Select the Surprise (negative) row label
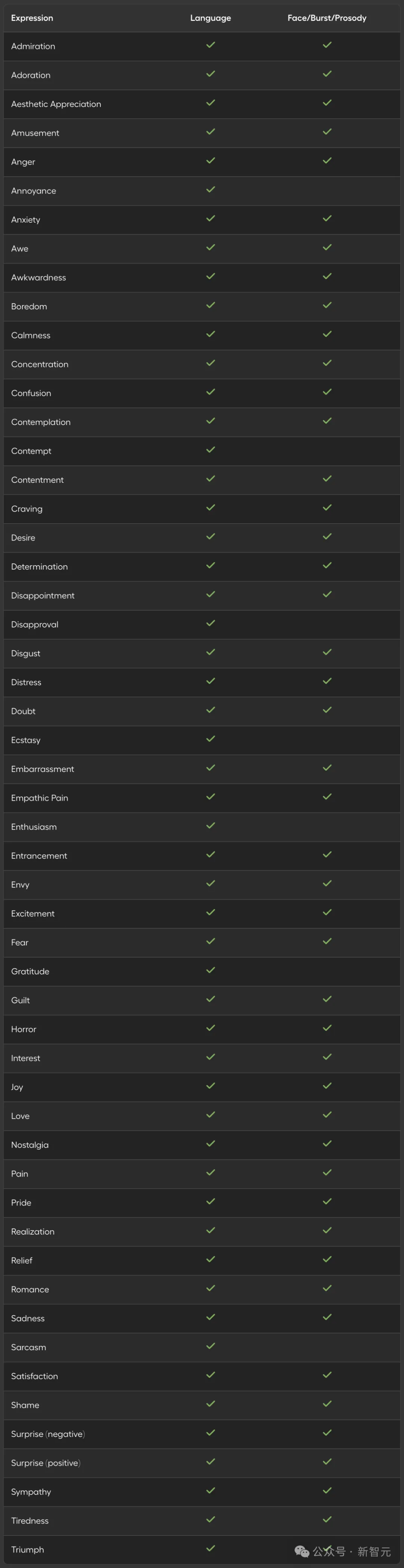The height and width of the screenshot is (1568, 404). 48,1434
